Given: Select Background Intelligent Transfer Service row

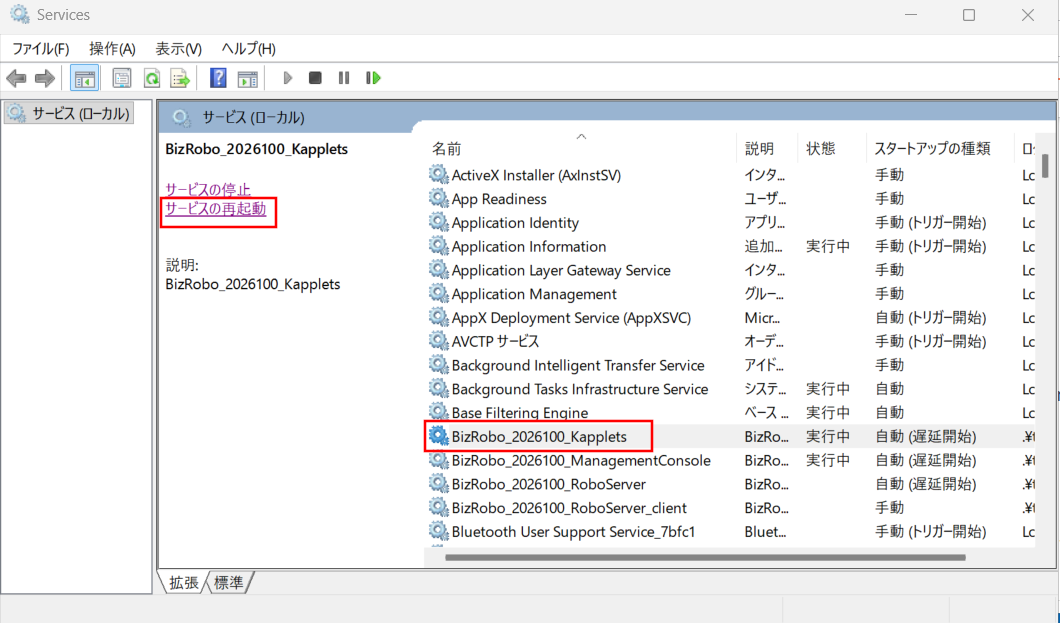Looking at the screenshot, I should tap(578, 365).
